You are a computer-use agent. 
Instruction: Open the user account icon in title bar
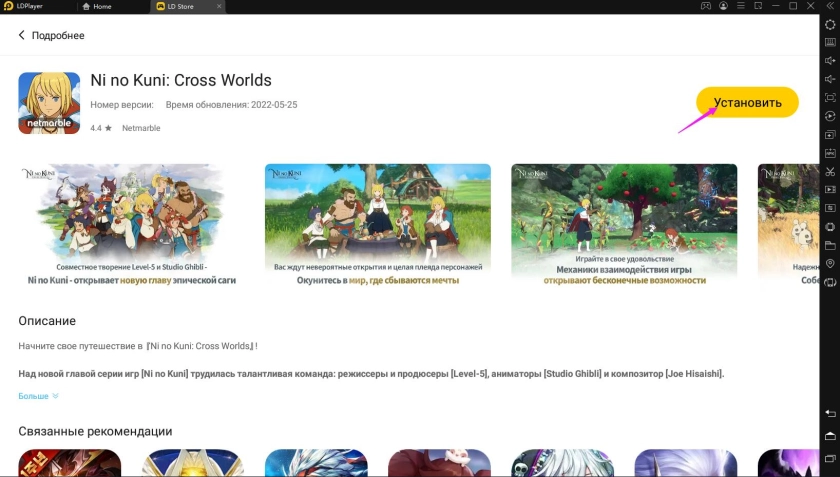coord(723,6)
